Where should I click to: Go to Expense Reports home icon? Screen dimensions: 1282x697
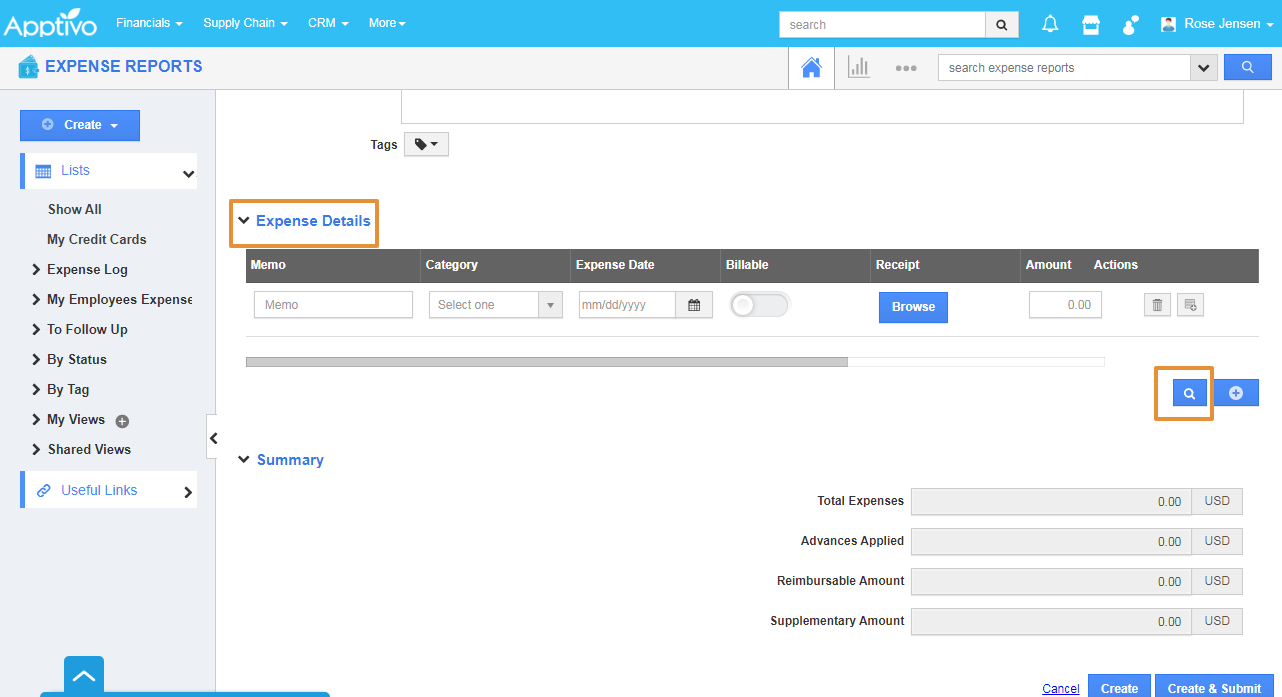(x=811, y=68)
